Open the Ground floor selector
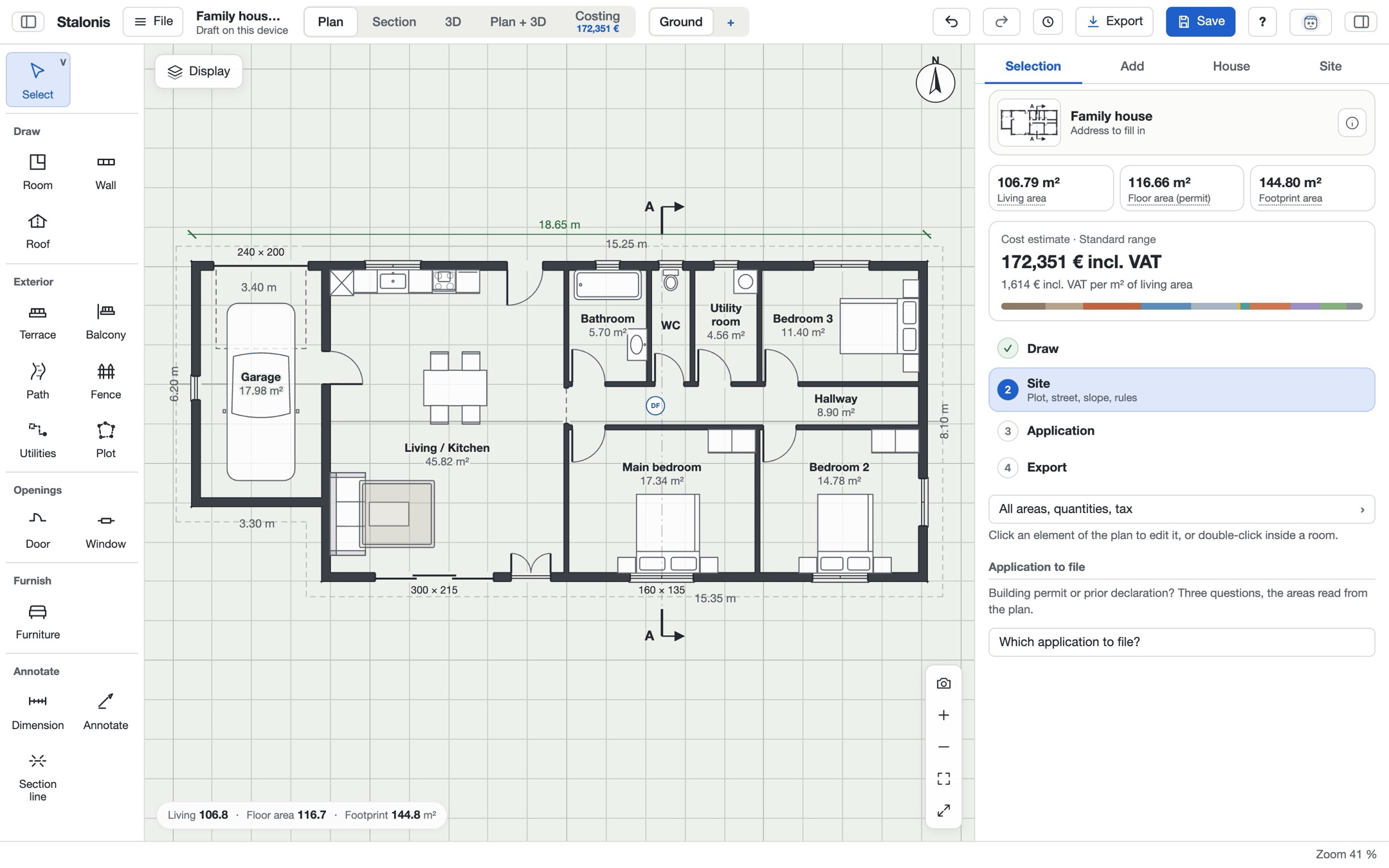The width and height of the screenshot is (1389, 868). coord(681,22)
